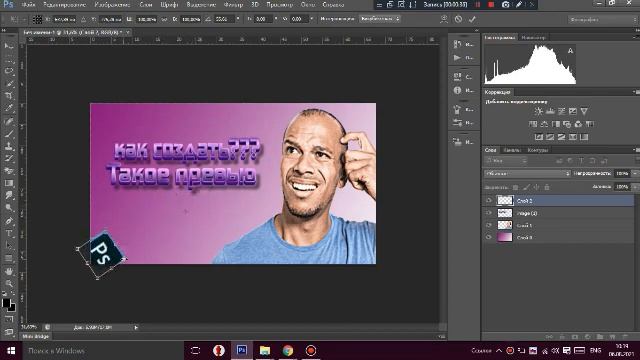The height and width of the screenshot is (360, 640).
Task: Open the Окно menu
Action: pos(308,5)
